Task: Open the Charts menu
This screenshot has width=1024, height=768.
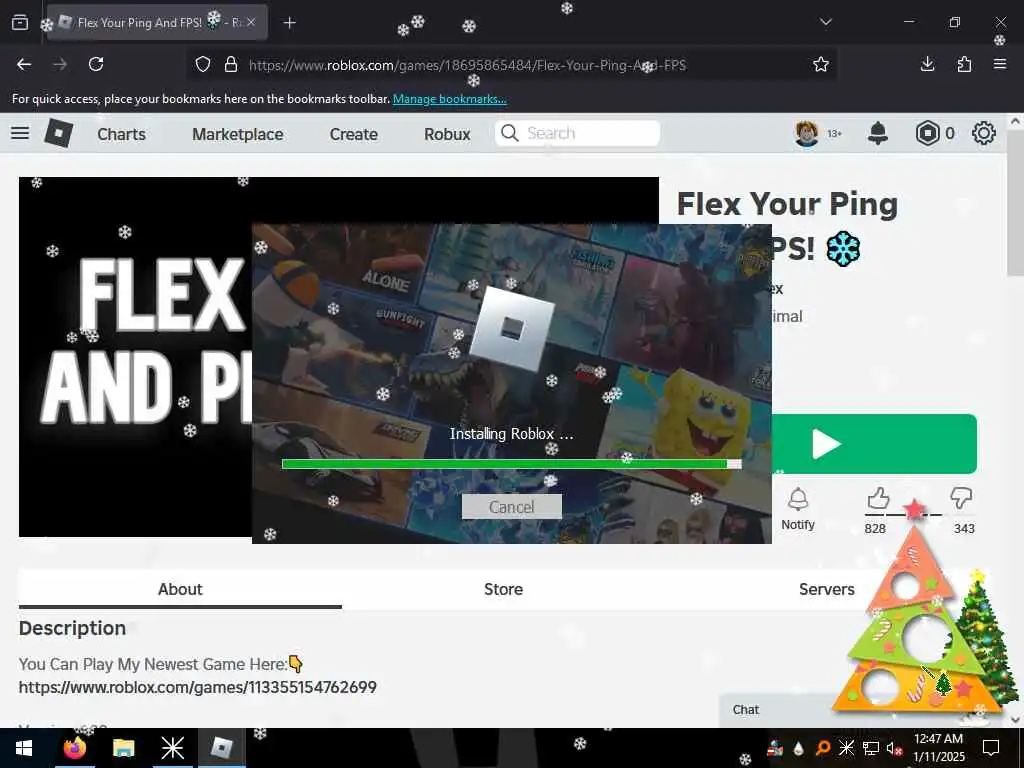Action: pos(121,134)
